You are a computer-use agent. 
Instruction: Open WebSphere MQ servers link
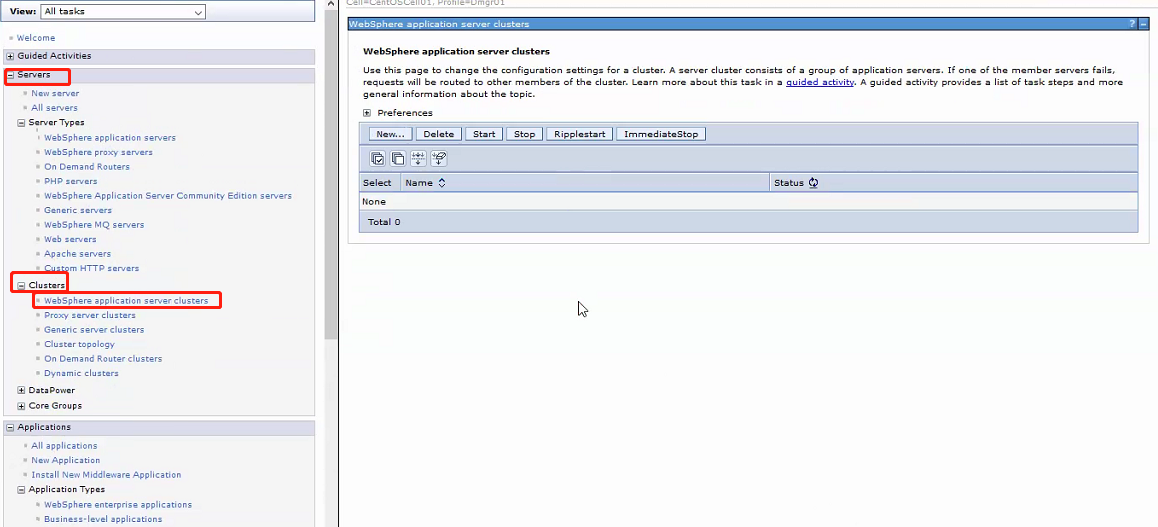[x=94, y=225]
